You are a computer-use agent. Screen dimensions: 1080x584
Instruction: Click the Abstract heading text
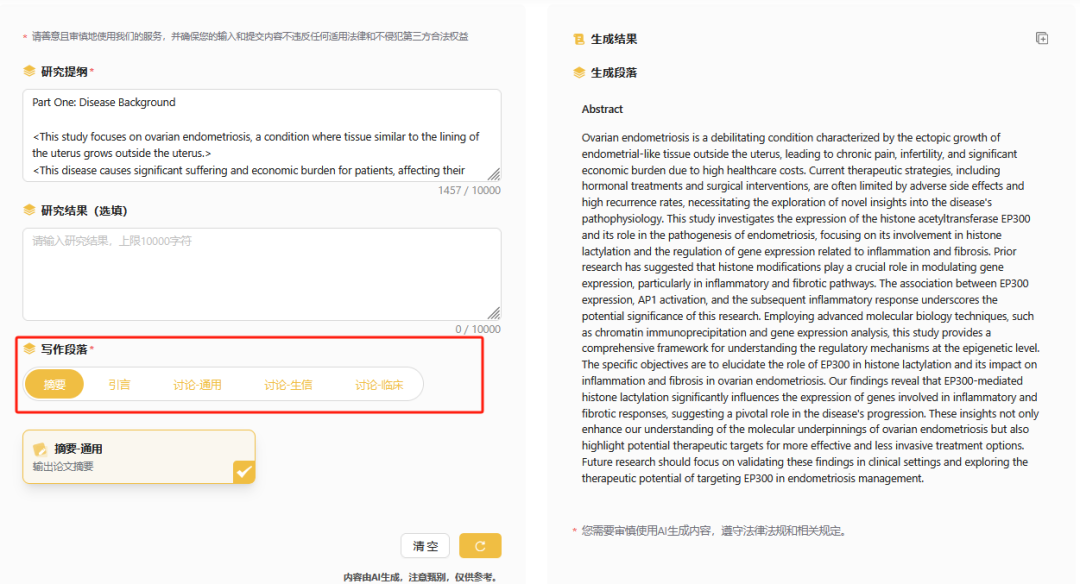point(602,109)
